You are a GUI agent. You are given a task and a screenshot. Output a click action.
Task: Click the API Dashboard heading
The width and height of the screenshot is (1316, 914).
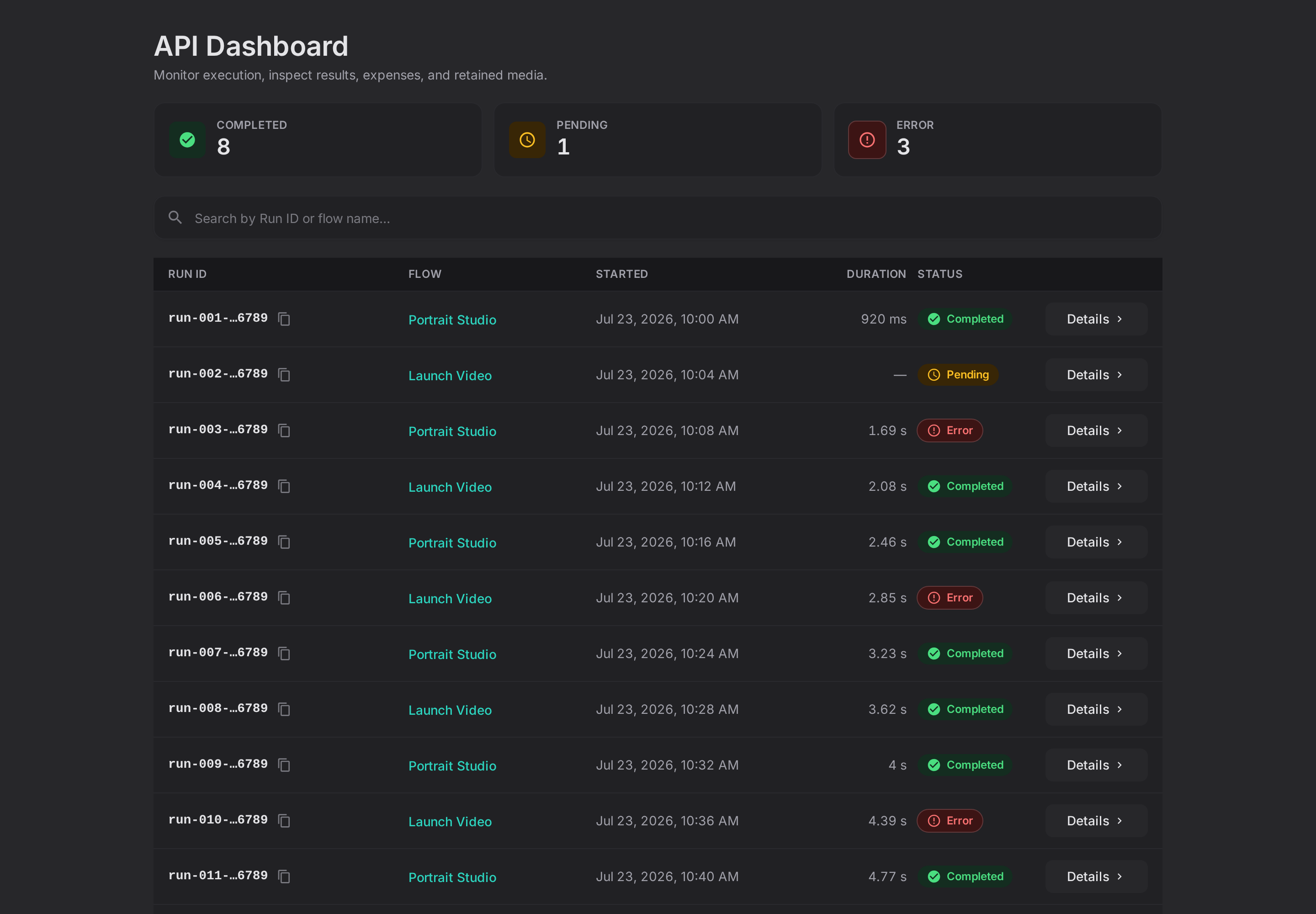click(x=251, y=46)
